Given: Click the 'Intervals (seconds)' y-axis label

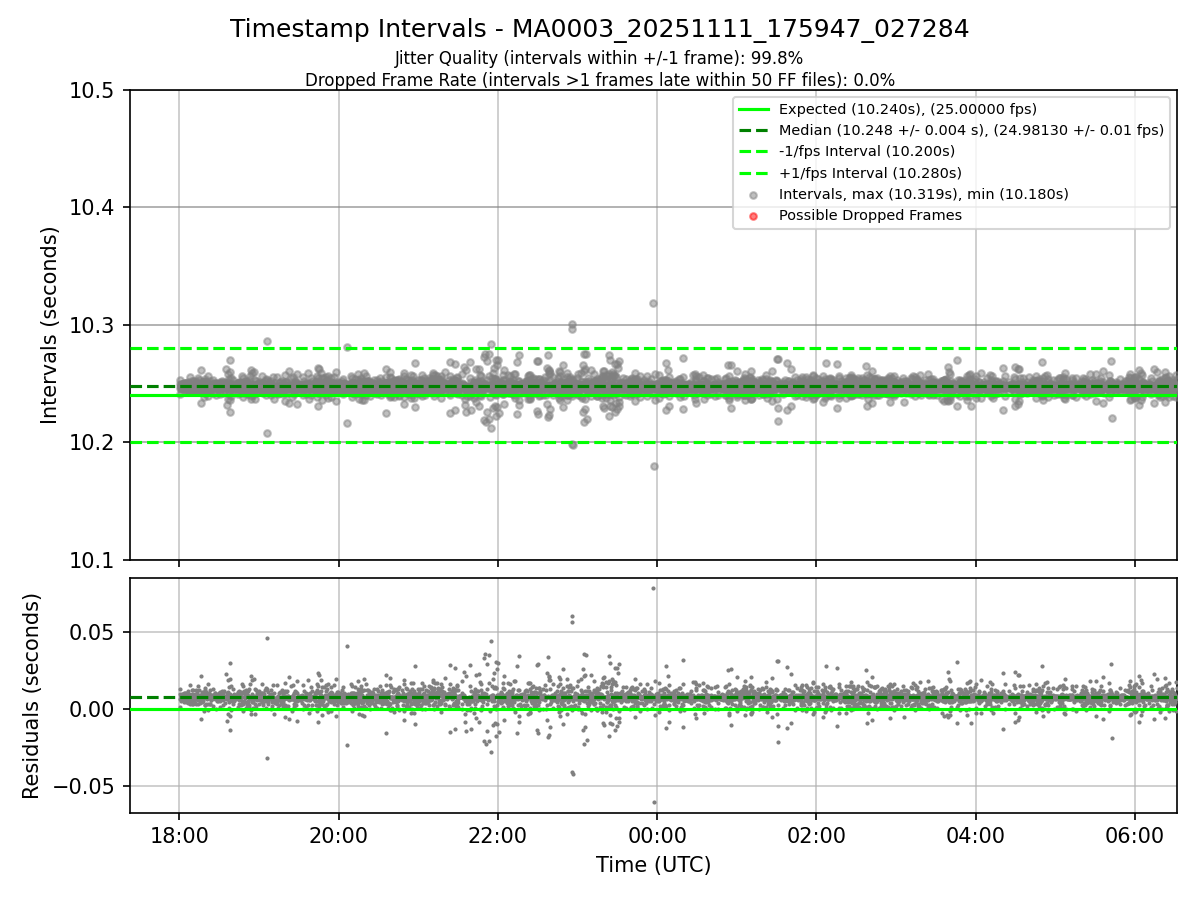Looking at the screenshot, I should point(50,325).
